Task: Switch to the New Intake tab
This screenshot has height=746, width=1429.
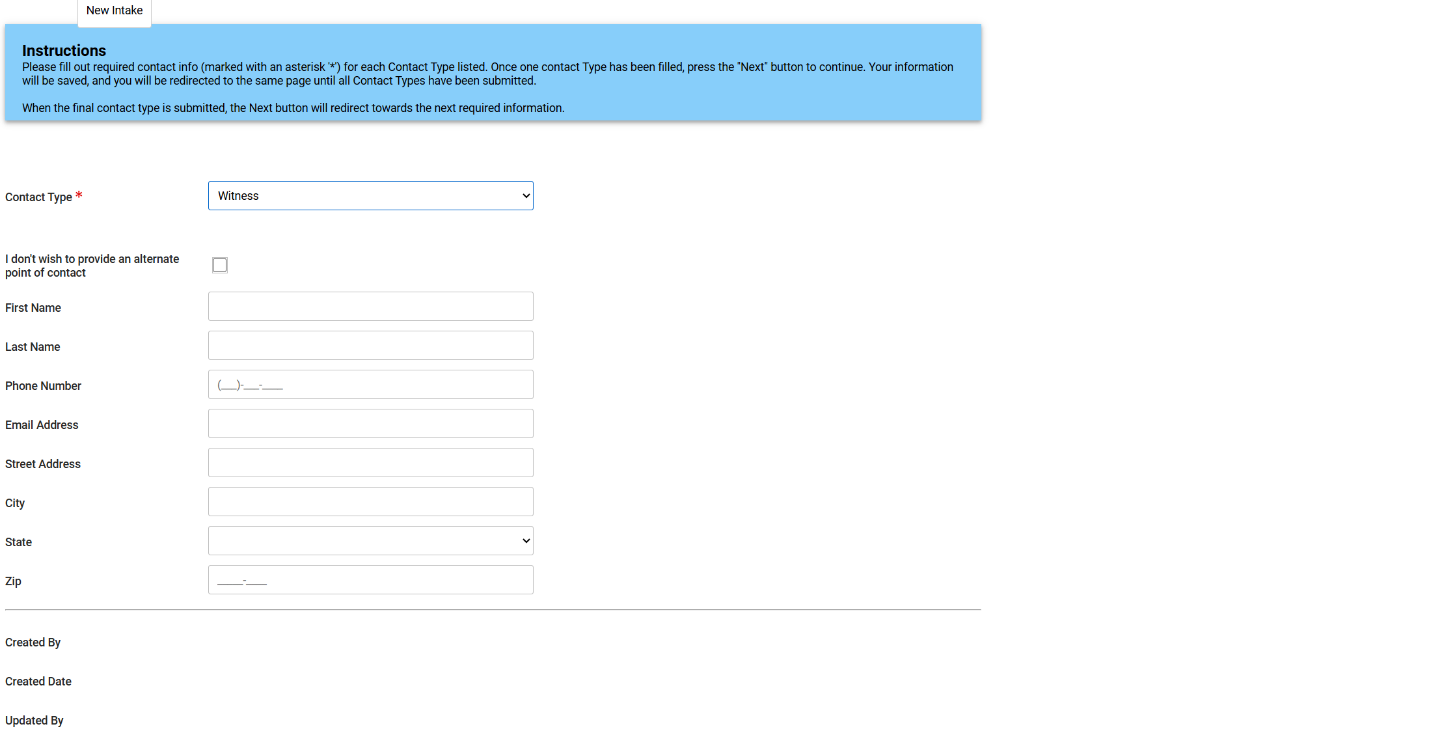Action: coord(114,11)
